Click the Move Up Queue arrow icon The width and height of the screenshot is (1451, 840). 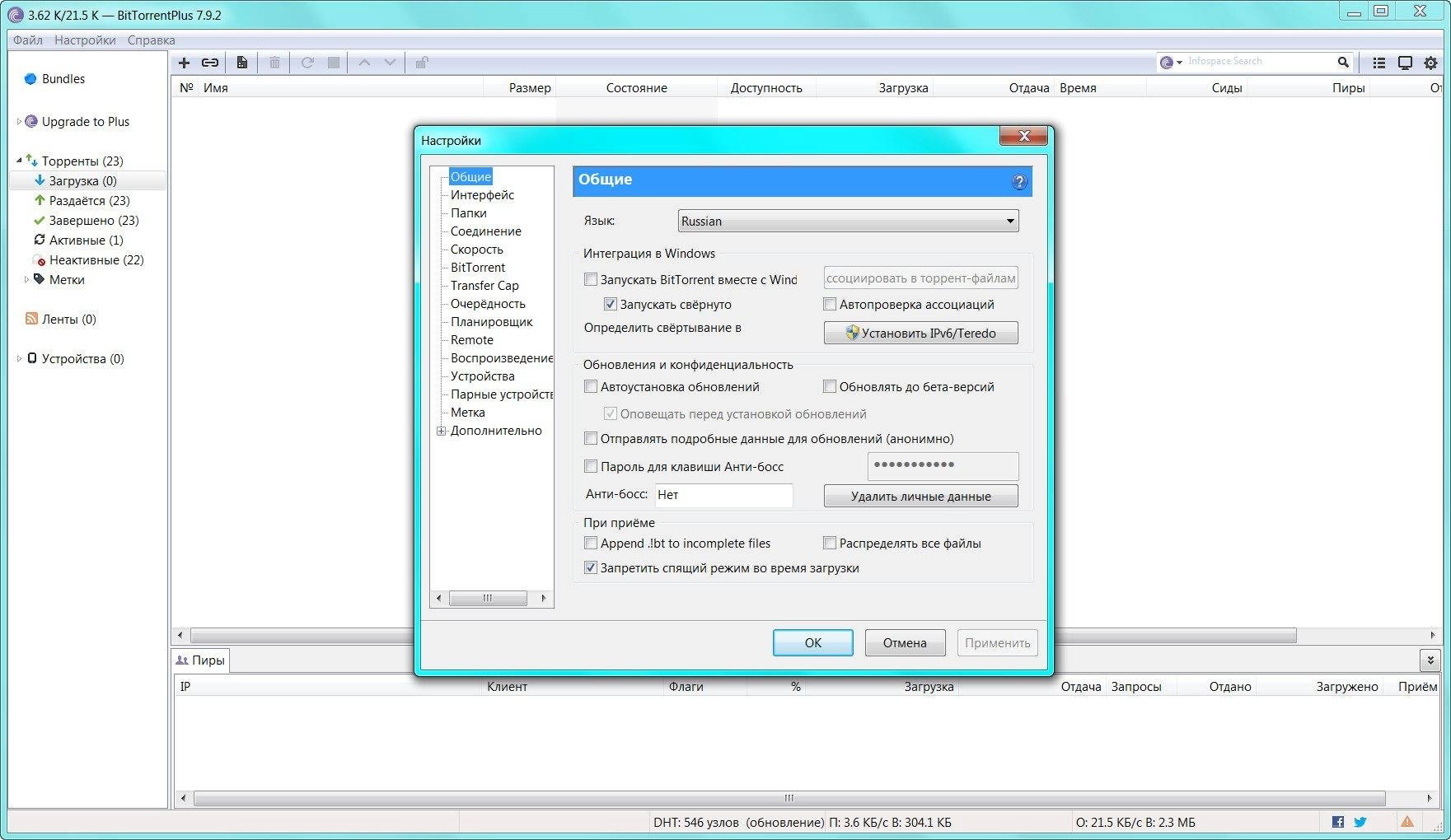[364, 63]
